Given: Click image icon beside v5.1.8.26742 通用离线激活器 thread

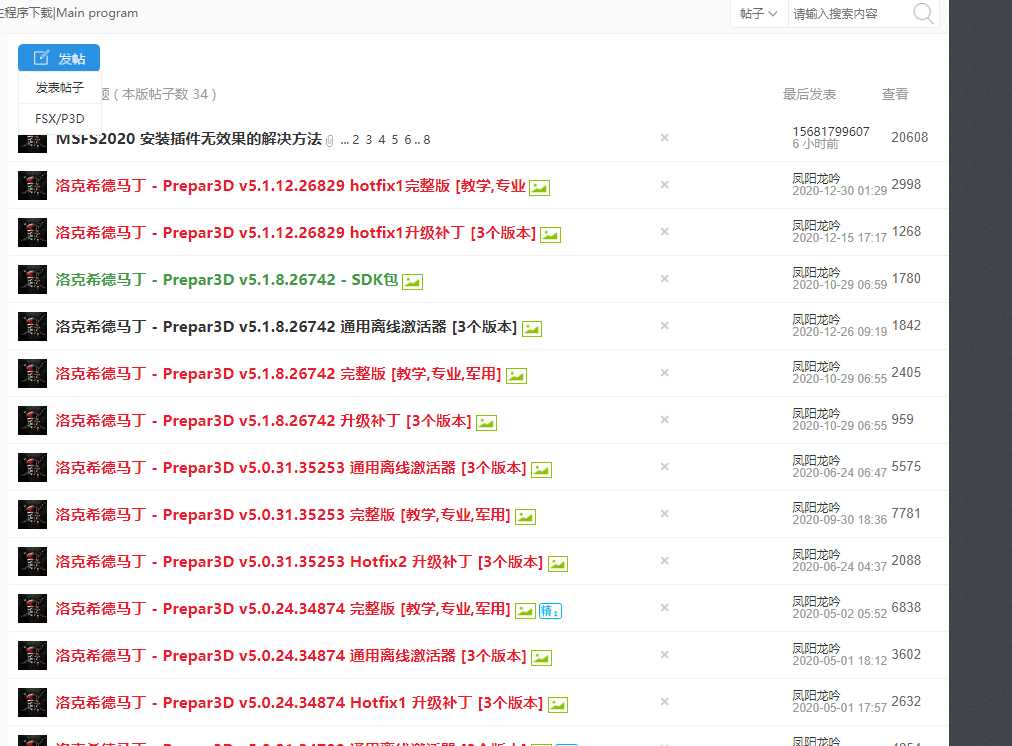Looking at the screenshot, I should [x=532, y=329].
